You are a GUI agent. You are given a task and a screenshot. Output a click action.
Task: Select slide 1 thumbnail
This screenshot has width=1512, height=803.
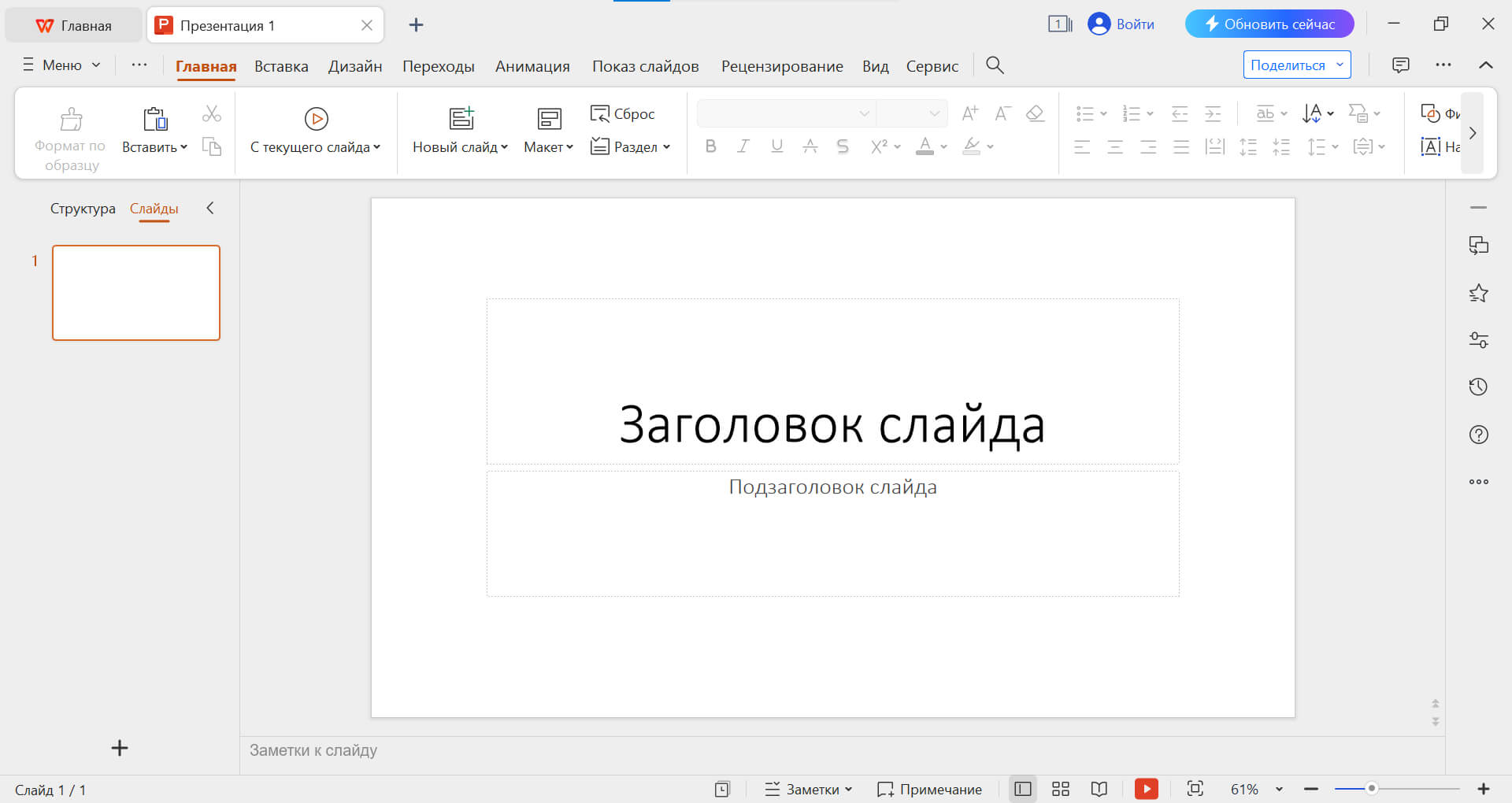[x=135, y=292]
